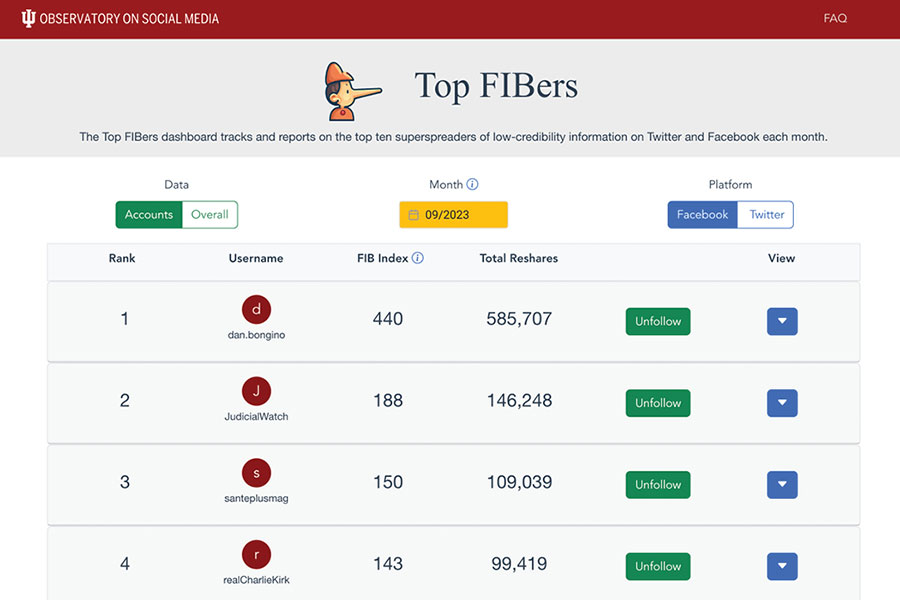
Task: Unfollow the realCharlieKirk account
Action: coord(658,566)
